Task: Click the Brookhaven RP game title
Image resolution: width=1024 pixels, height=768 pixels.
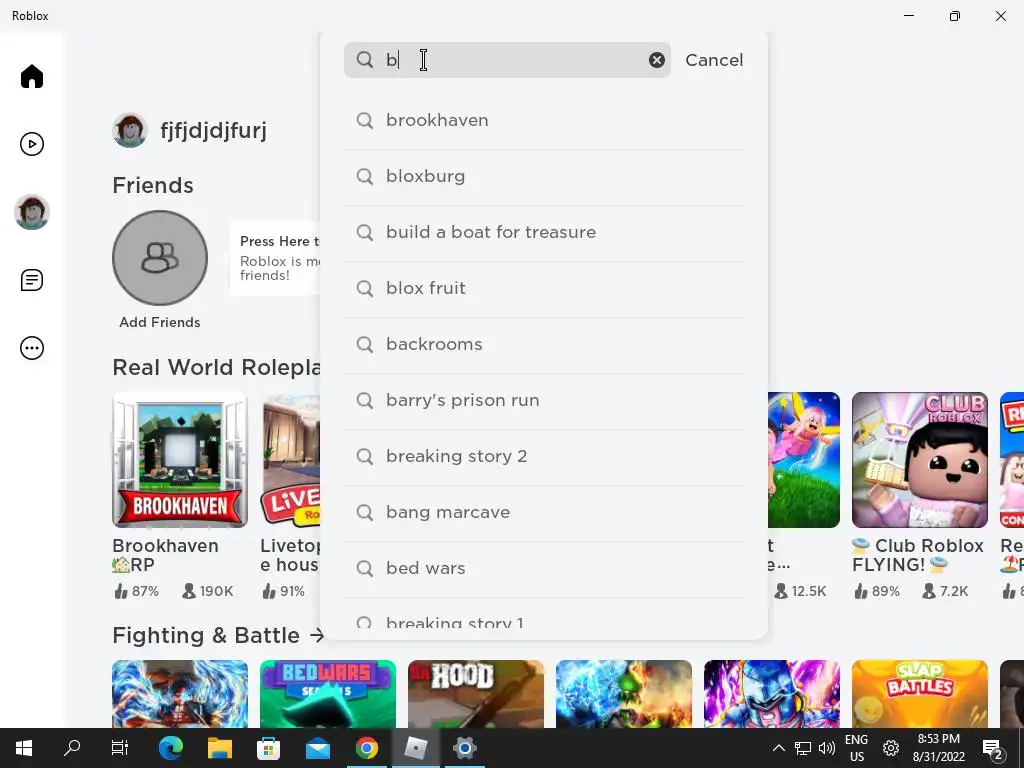Action: coord(165,555)
